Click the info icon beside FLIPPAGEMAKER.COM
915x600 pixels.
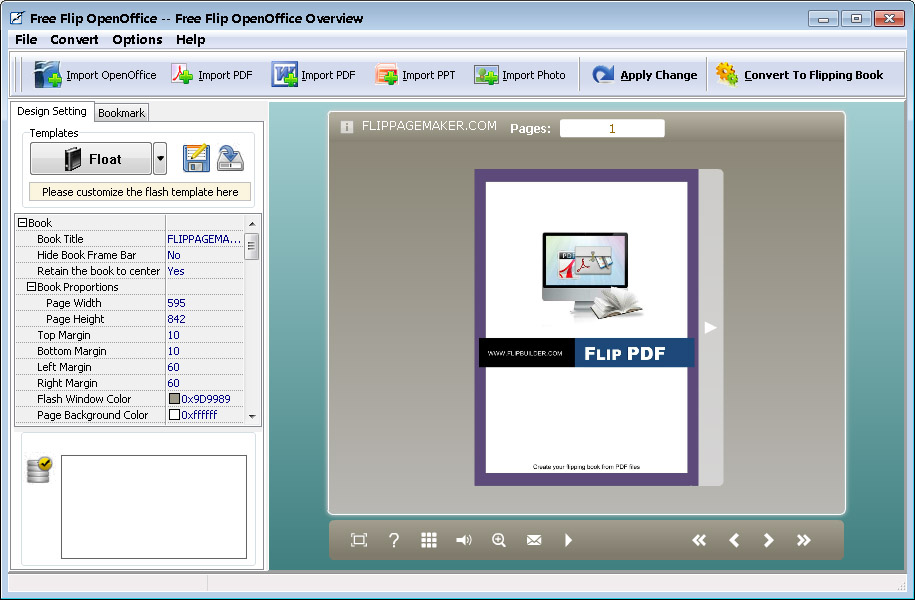[347, 127]
